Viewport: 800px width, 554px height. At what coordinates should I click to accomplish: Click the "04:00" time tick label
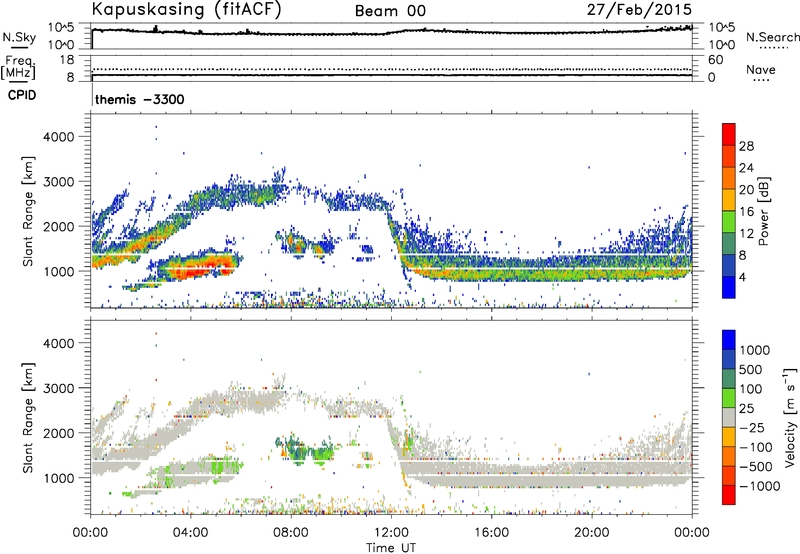pyautogui.click(x=191, y=533)
